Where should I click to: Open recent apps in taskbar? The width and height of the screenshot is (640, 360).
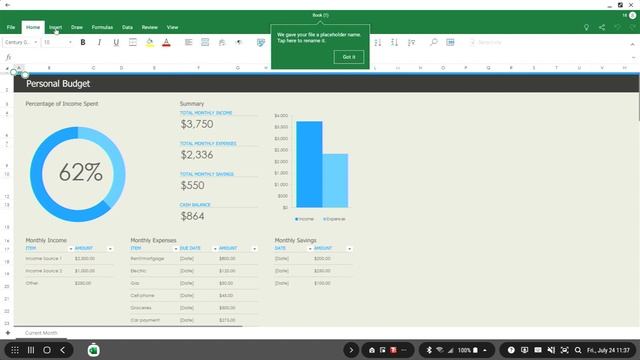tap(31, 350)
